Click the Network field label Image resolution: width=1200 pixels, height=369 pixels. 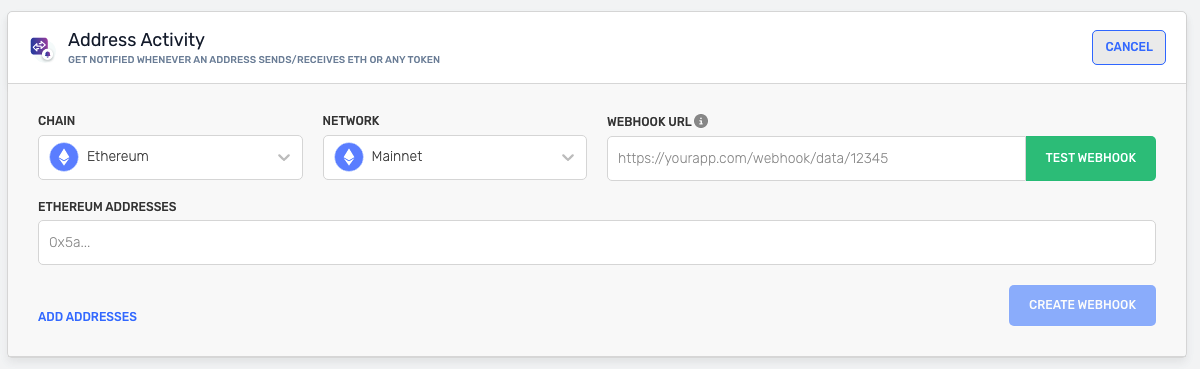[x=351, y=121]
